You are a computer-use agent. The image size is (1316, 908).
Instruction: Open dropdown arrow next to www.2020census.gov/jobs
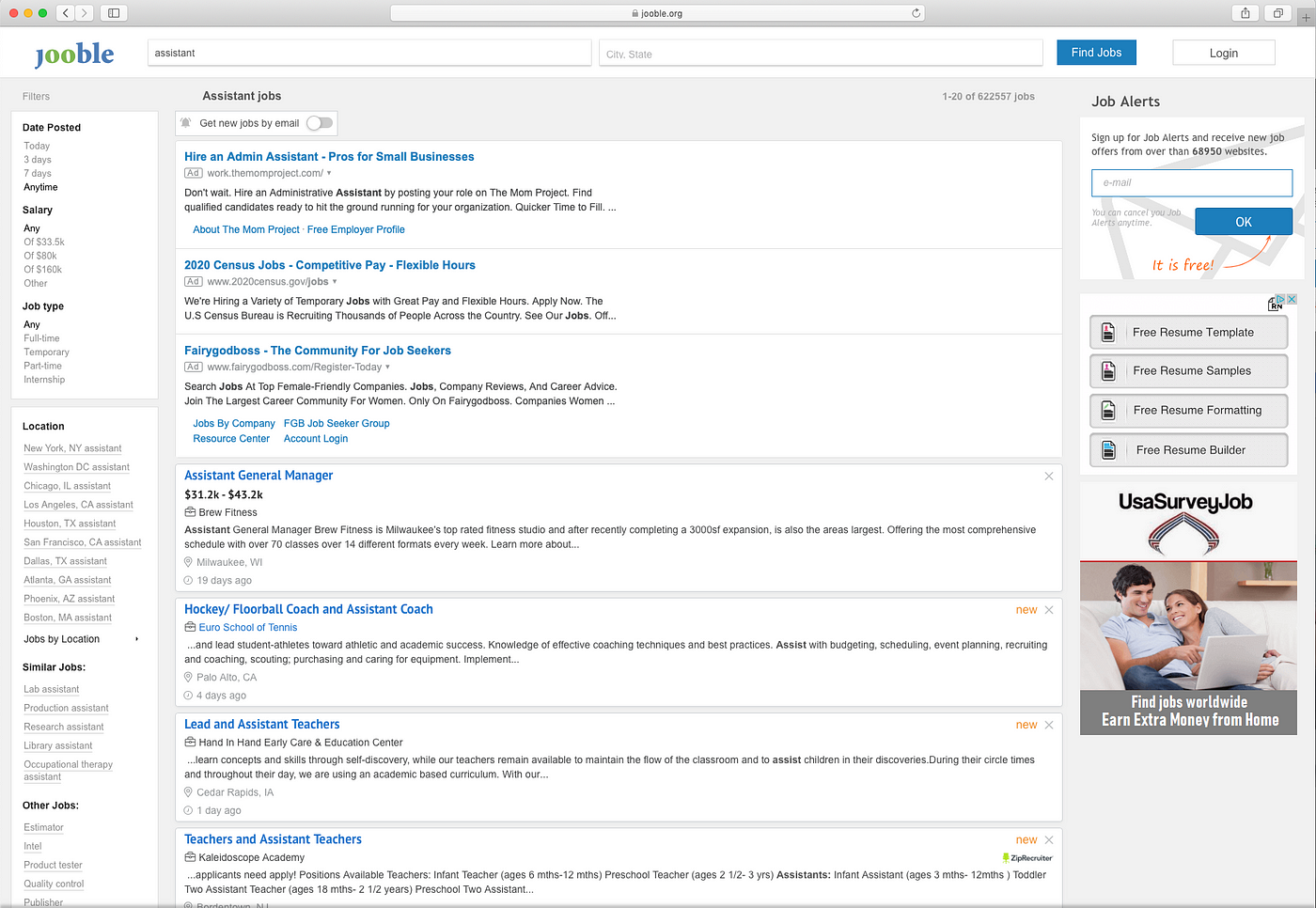pyautogui.click(x=335, y=282)
